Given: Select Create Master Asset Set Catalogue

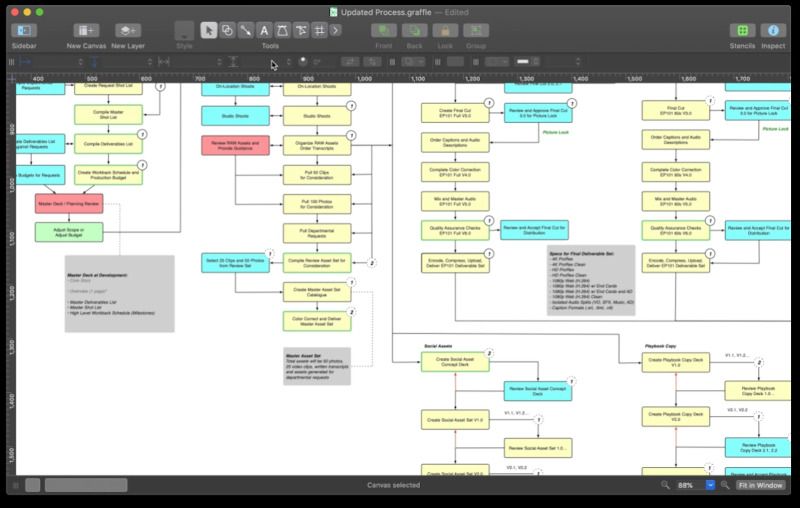Looking at the screenshot, I should click(x=317, y=292).
